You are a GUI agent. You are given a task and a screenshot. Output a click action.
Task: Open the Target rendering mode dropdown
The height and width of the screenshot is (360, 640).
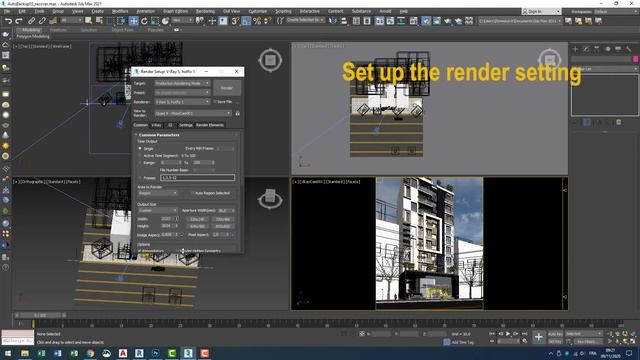[x=182, y=83]
